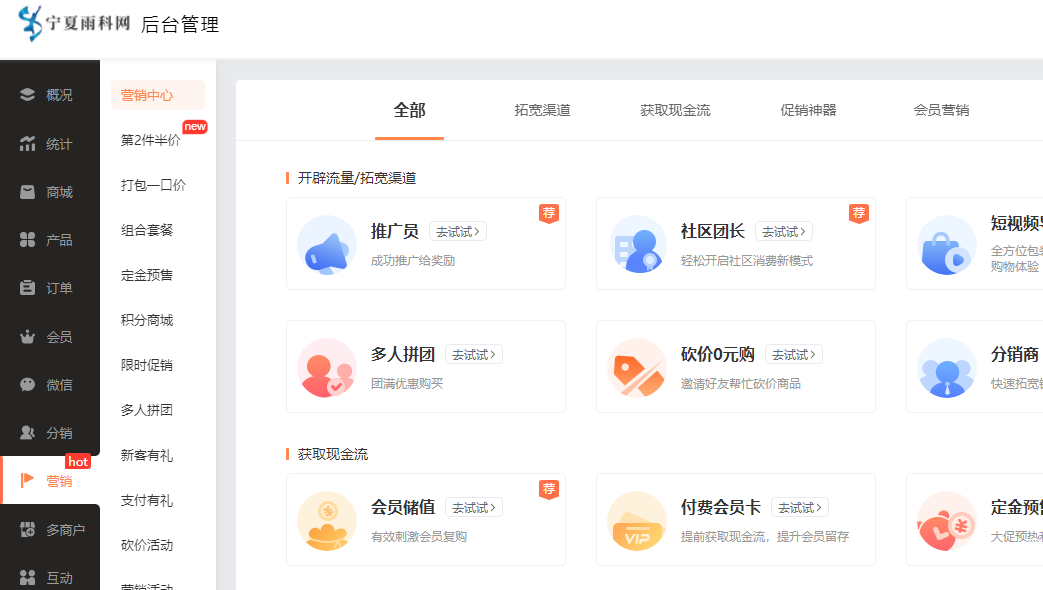Viewport: 1043px width, 590px height.
Task: Switch to the 全部 tab
Action: 409,110
